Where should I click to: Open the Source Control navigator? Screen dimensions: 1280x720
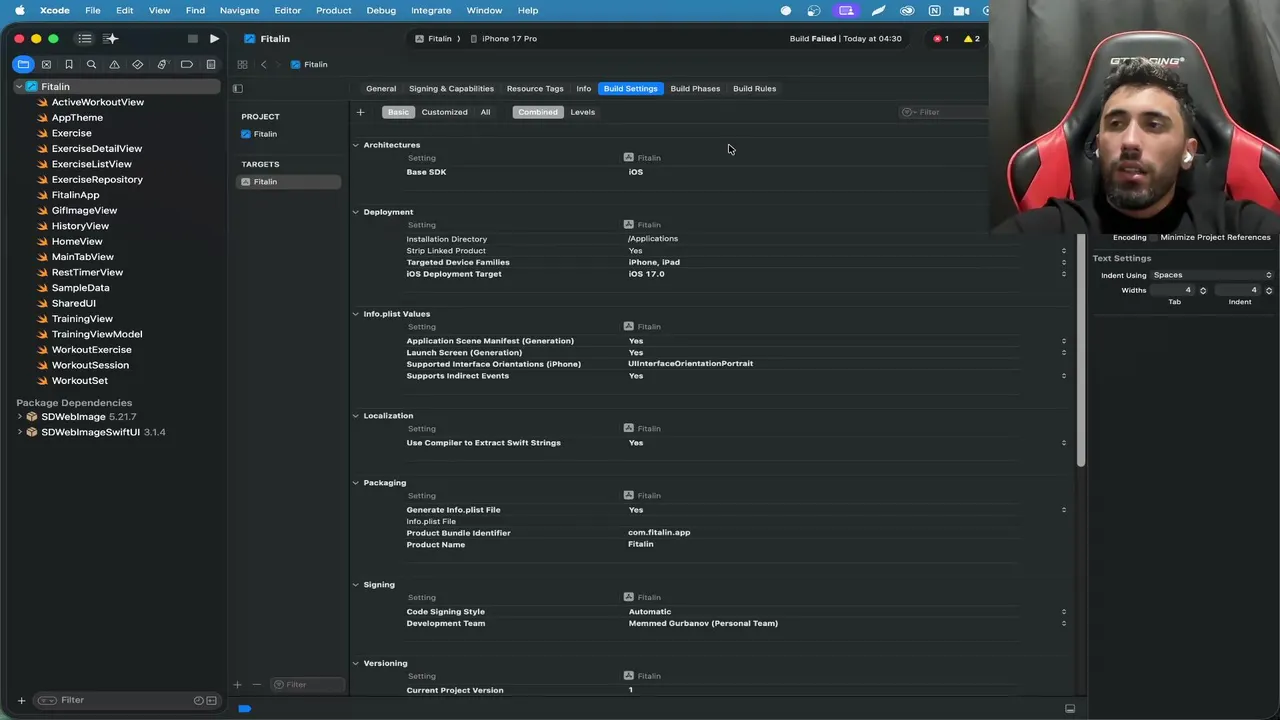pyautogui.click(x=46, y=64)
